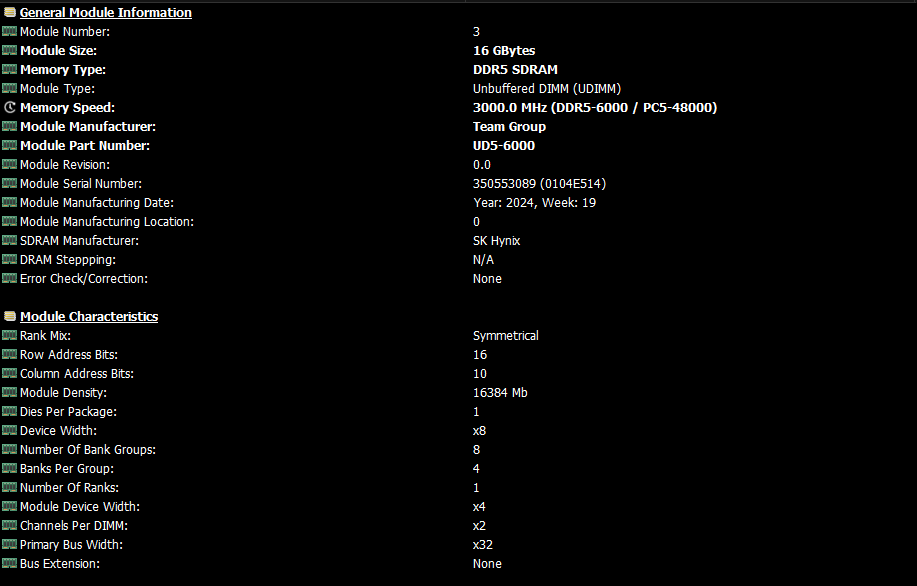Viewport: 917px width, 586px height.
Task: Click the General Module Information header icon
Action: [10, 13]
